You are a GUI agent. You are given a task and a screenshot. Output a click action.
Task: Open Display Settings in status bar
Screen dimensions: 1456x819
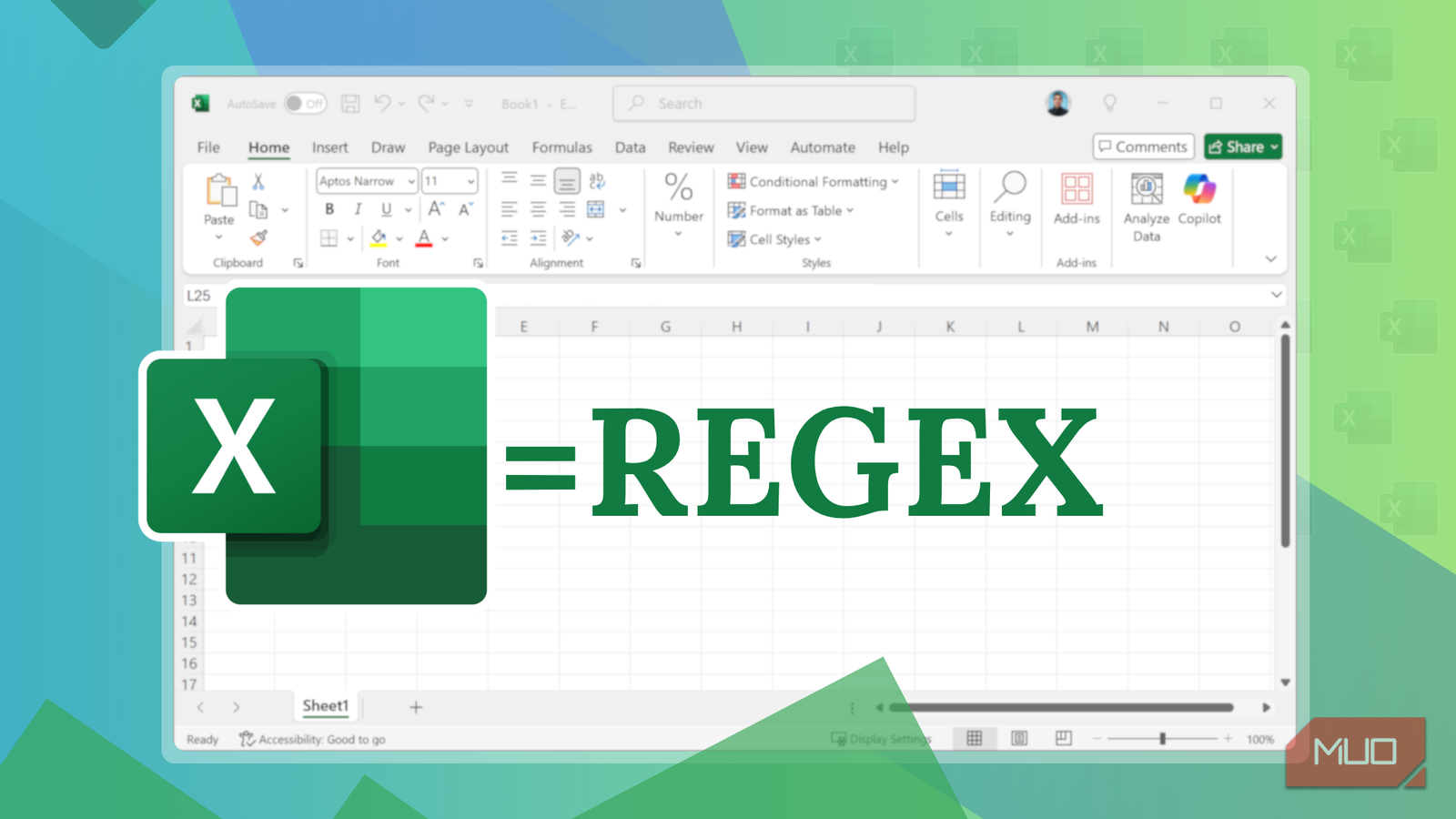(882, 739)
